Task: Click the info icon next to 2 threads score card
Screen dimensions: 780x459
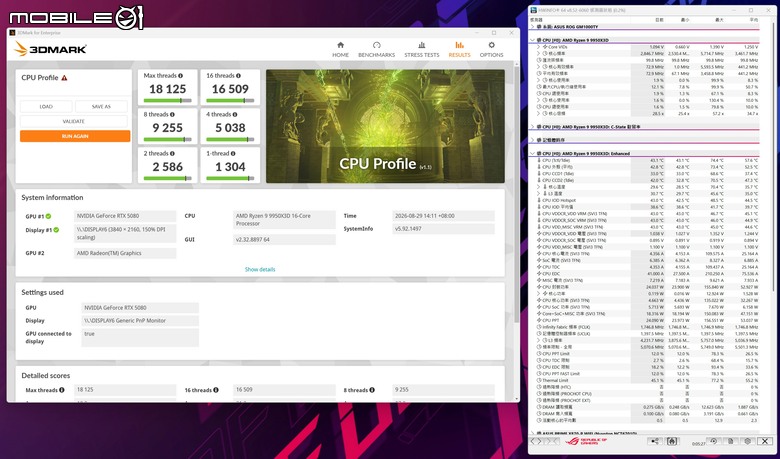Action: click(x=172, y=154)
